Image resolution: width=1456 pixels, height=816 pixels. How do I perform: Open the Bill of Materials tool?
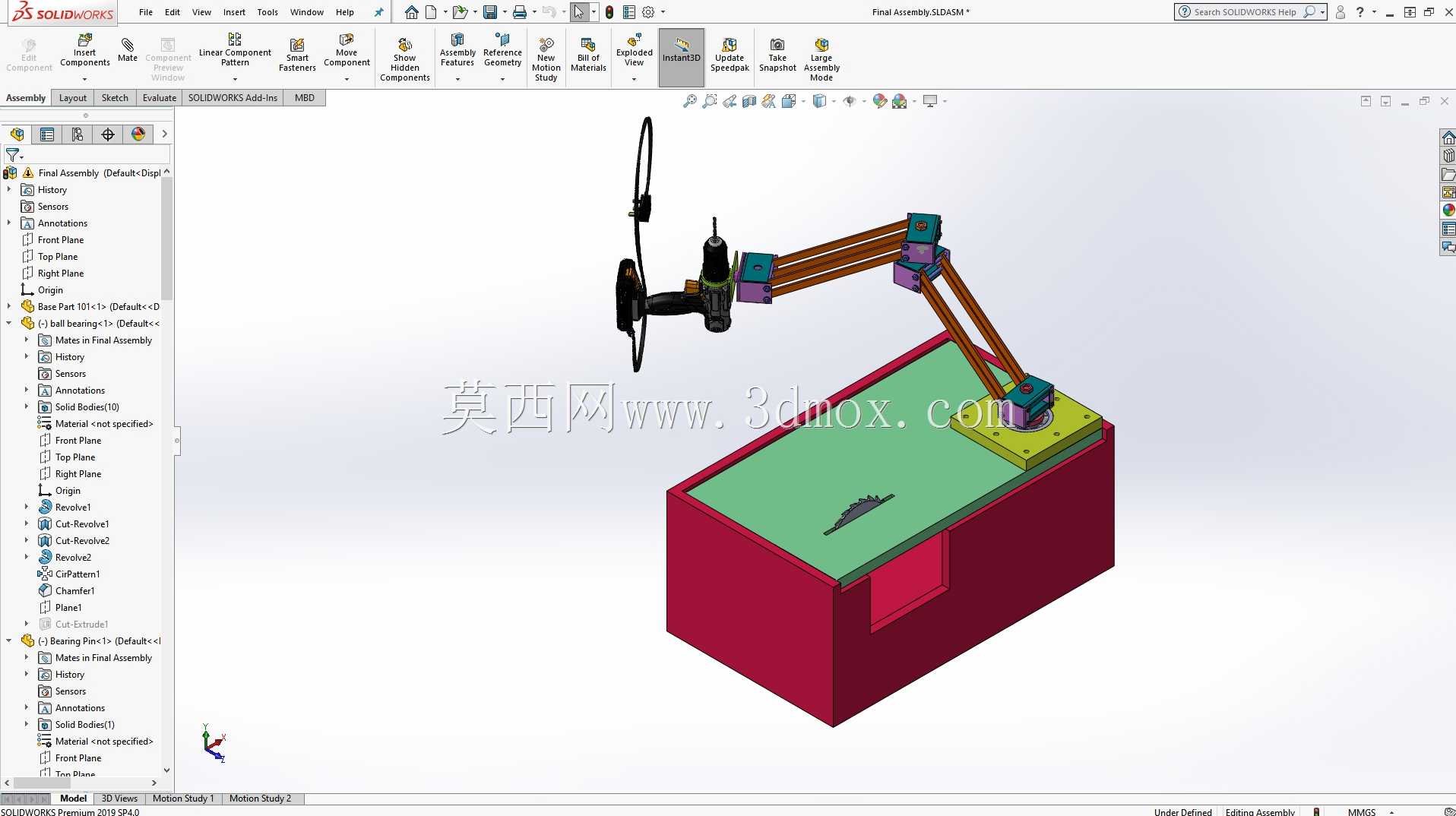(x=588, y=55)
